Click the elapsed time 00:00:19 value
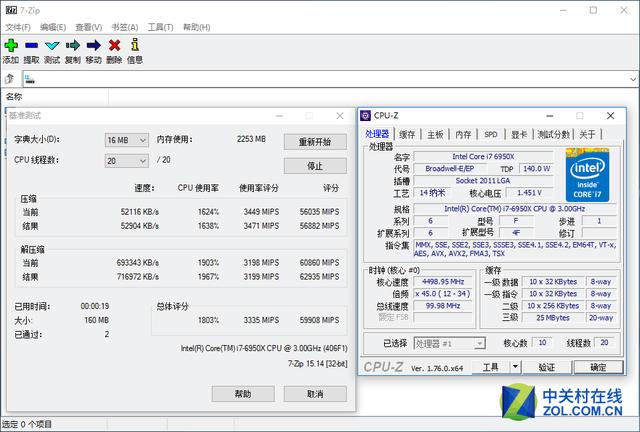Screen dimensions: 640x432 coord(95,306)
